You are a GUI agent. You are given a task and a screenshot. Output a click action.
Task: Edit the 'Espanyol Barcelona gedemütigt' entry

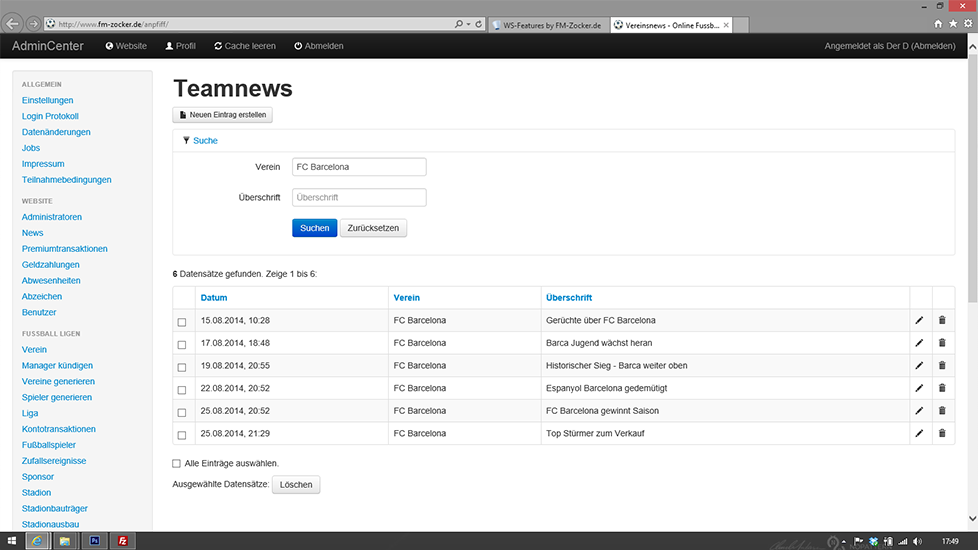point(919,388)
